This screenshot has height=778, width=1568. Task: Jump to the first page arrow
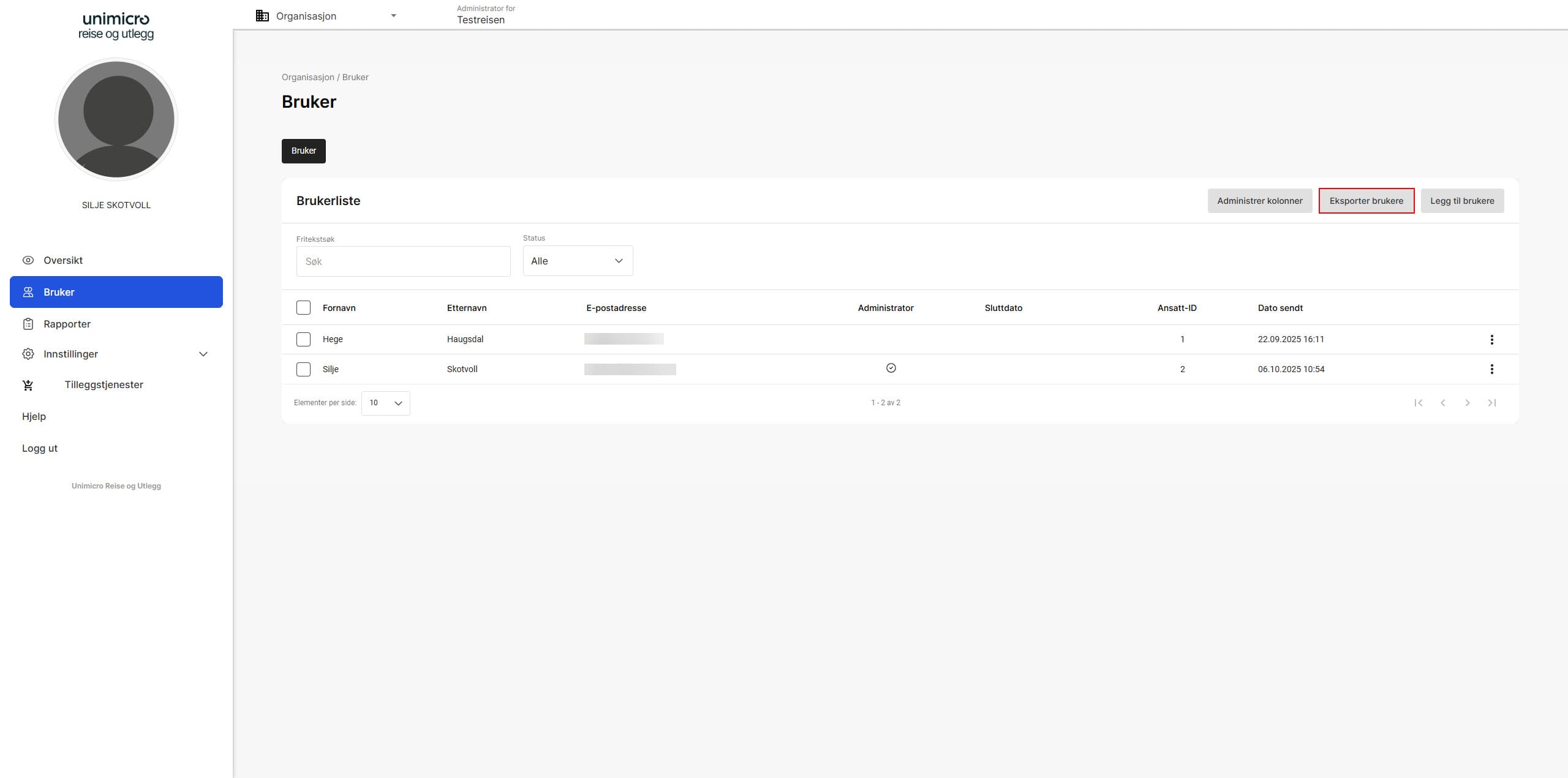coord(1418,403)
